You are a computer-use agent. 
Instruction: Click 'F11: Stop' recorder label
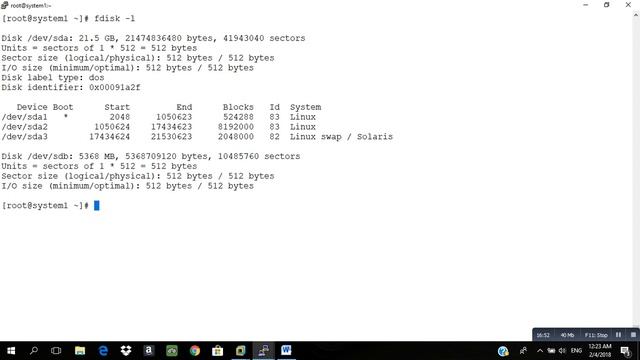click(596, 335)
